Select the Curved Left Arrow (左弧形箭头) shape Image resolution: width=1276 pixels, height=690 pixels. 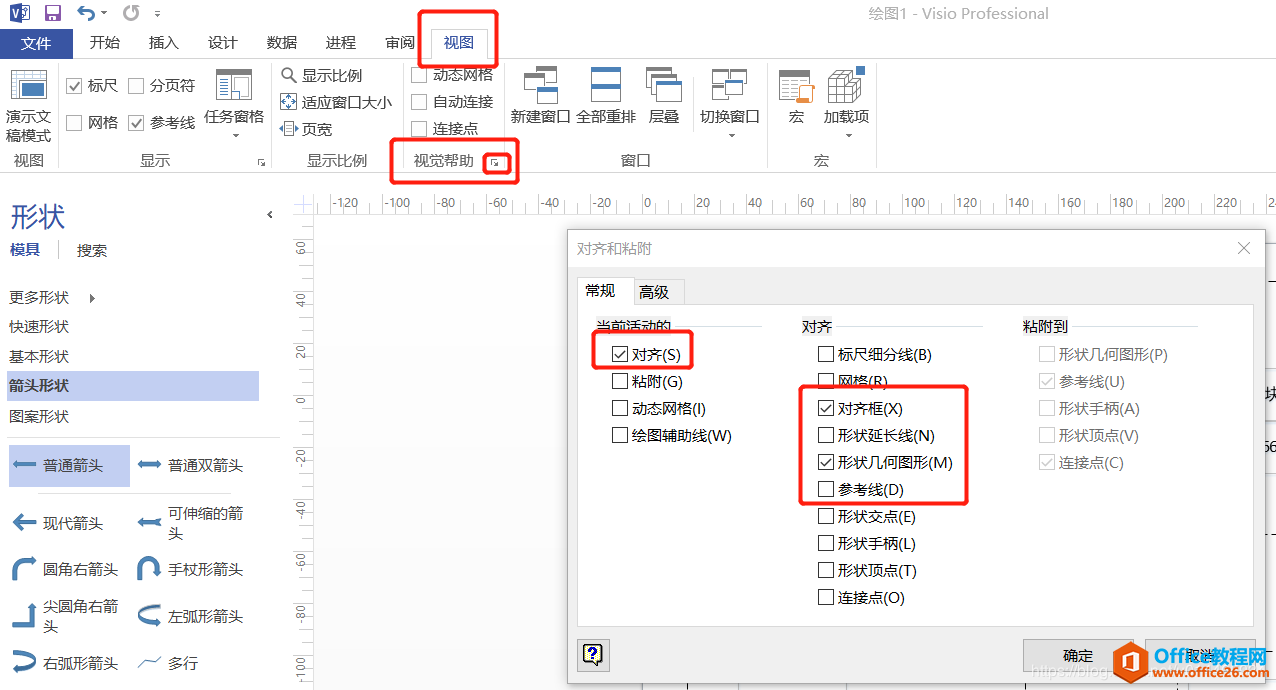click(193, 616)
